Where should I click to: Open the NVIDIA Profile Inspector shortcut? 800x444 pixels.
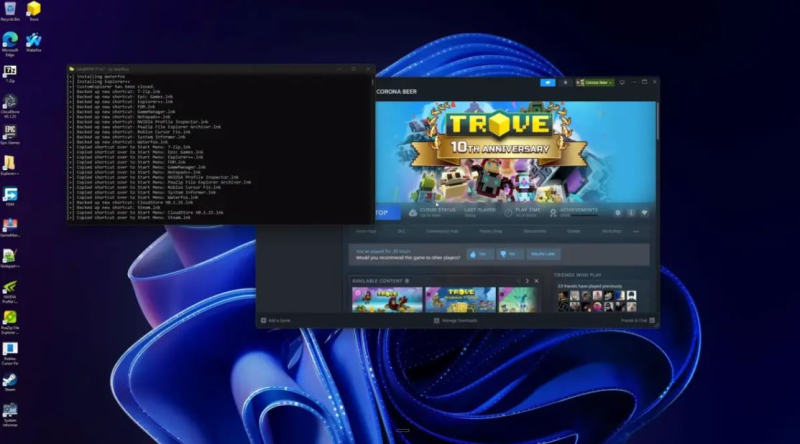pyautogui.click(x=10, y=292)
